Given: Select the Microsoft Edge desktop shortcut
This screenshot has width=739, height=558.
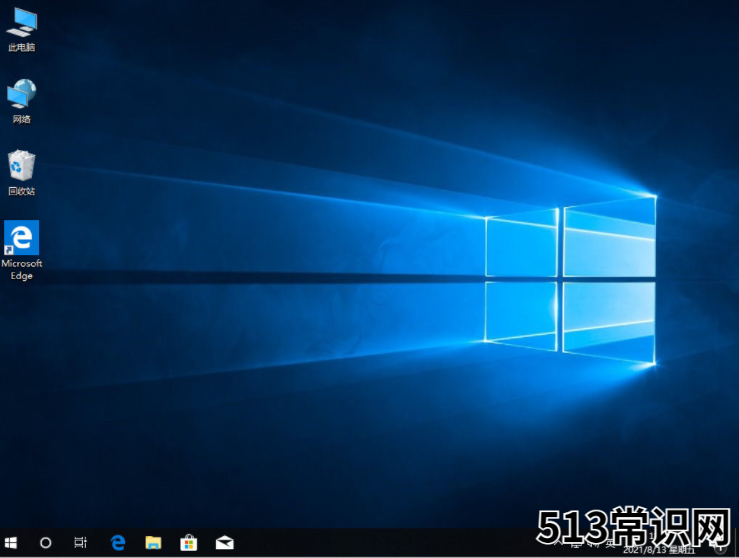Looking at the screenshot, I should [22, 250].
